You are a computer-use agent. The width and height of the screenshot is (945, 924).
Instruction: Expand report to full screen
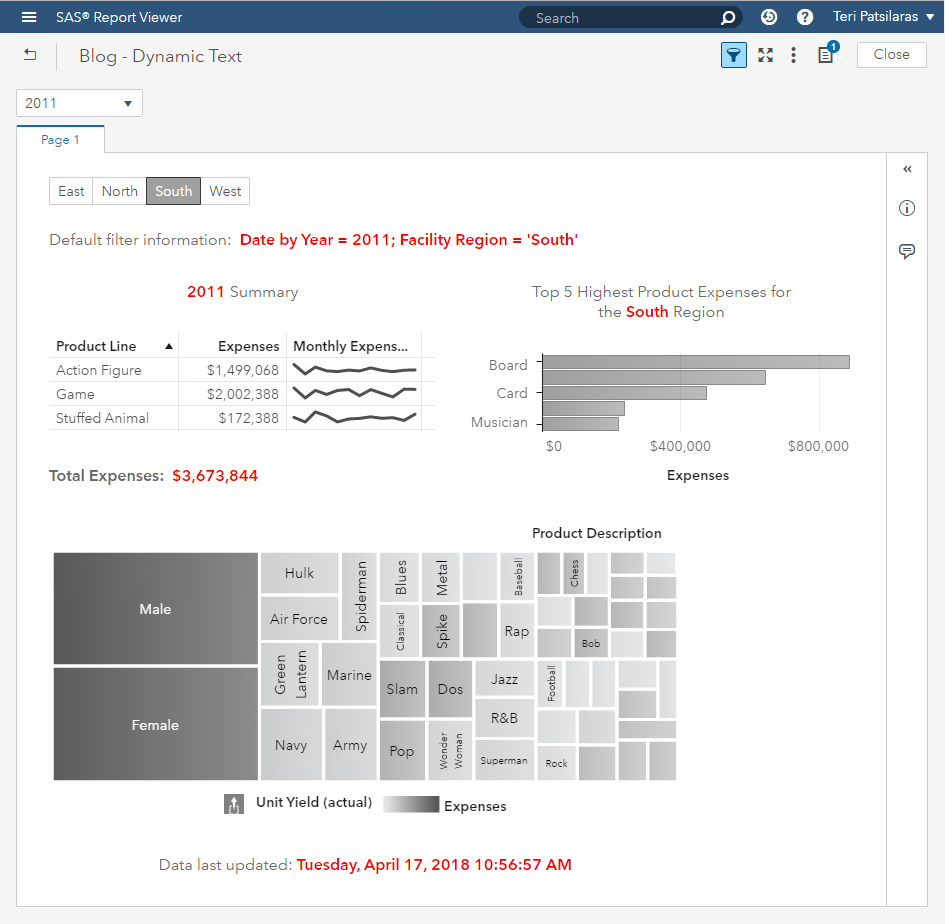tap(765, 55)
